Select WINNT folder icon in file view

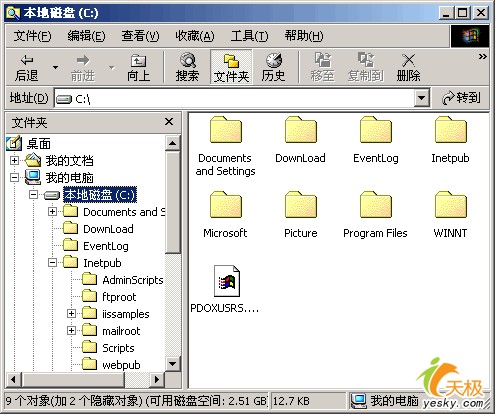[451, 204]
